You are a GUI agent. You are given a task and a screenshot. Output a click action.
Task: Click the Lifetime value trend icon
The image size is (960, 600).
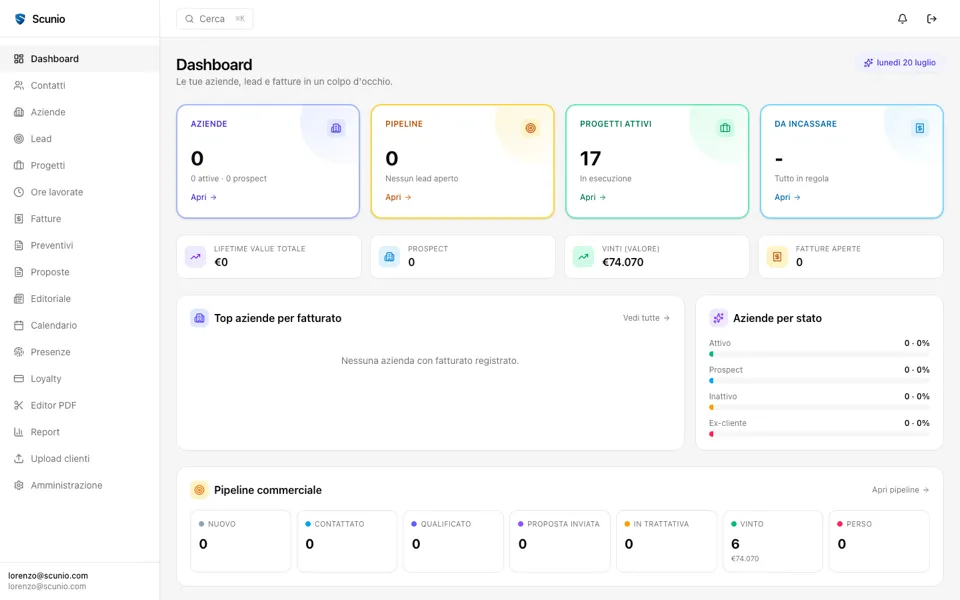(195, 257)
